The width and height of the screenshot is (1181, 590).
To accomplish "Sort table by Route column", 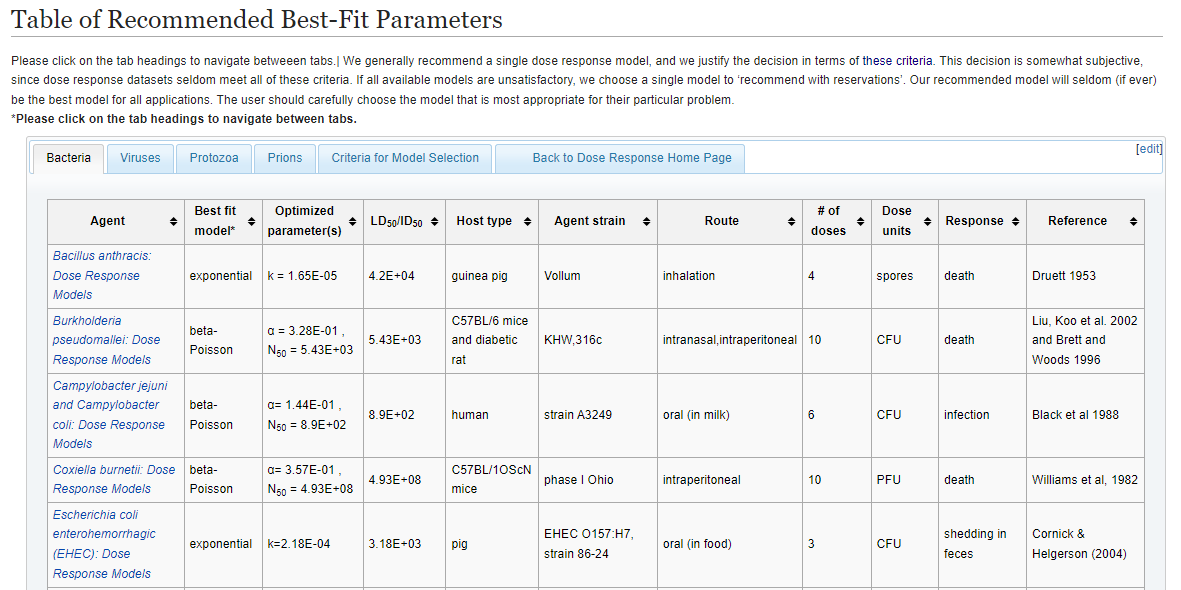I will click(x=791, y=221).
